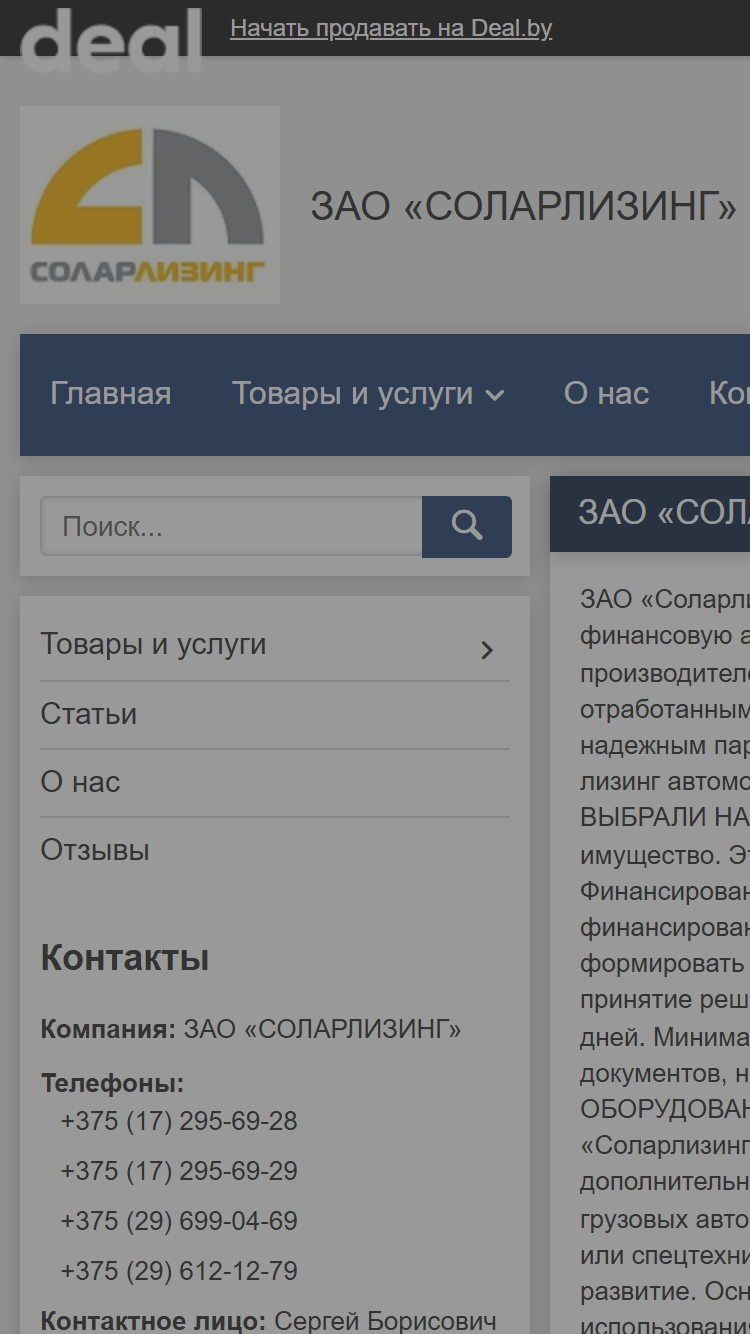This screenshot has width=750, height=1334.
Task: Click the ЗАО «СОЛАРЛИЗИНГ» header title
Action: [523, 206]
